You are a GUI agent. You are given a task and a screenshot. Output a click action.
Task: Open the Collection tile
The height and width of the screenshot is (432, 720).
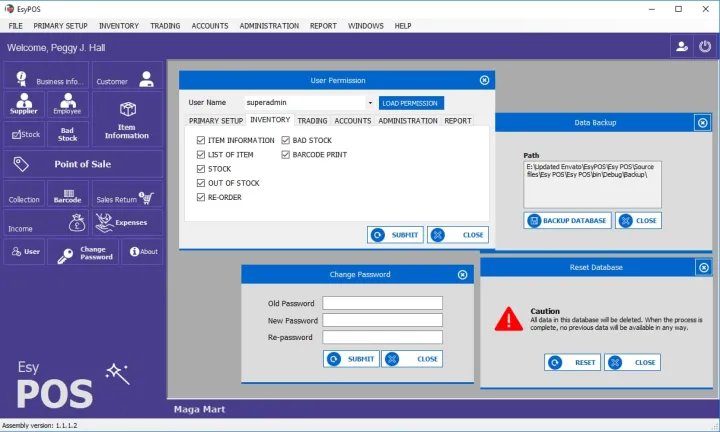pyautogui.click(x=24, y=193)
